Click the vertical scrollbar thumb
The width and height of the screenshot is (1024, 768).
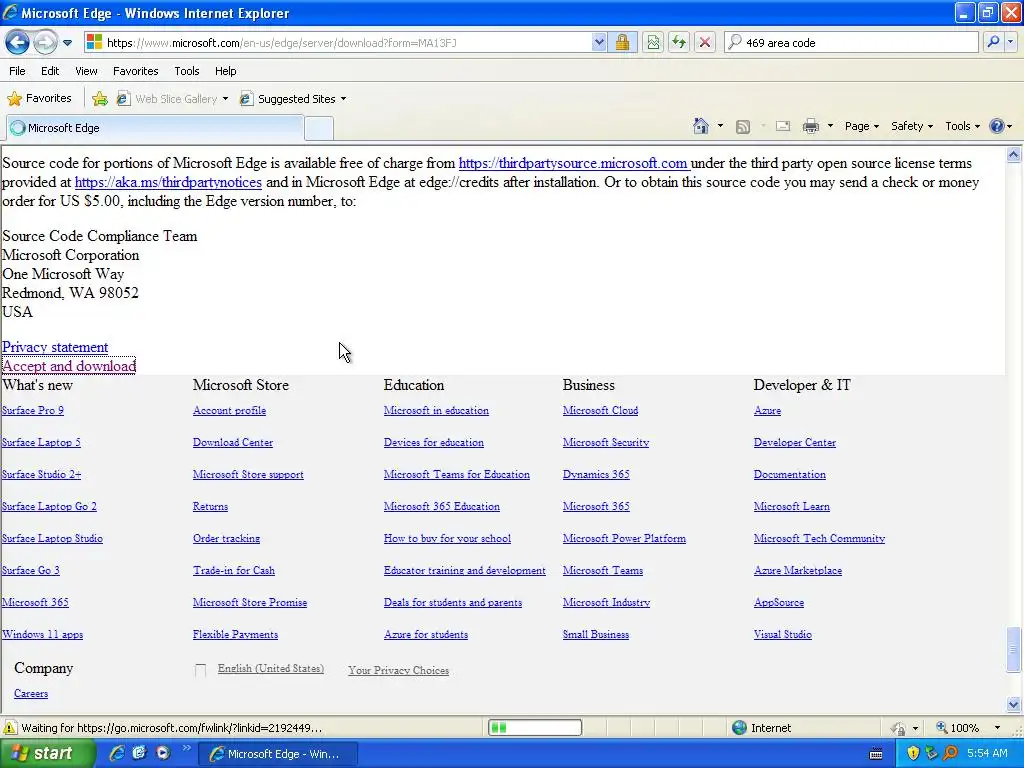[x=1014, y=649]
